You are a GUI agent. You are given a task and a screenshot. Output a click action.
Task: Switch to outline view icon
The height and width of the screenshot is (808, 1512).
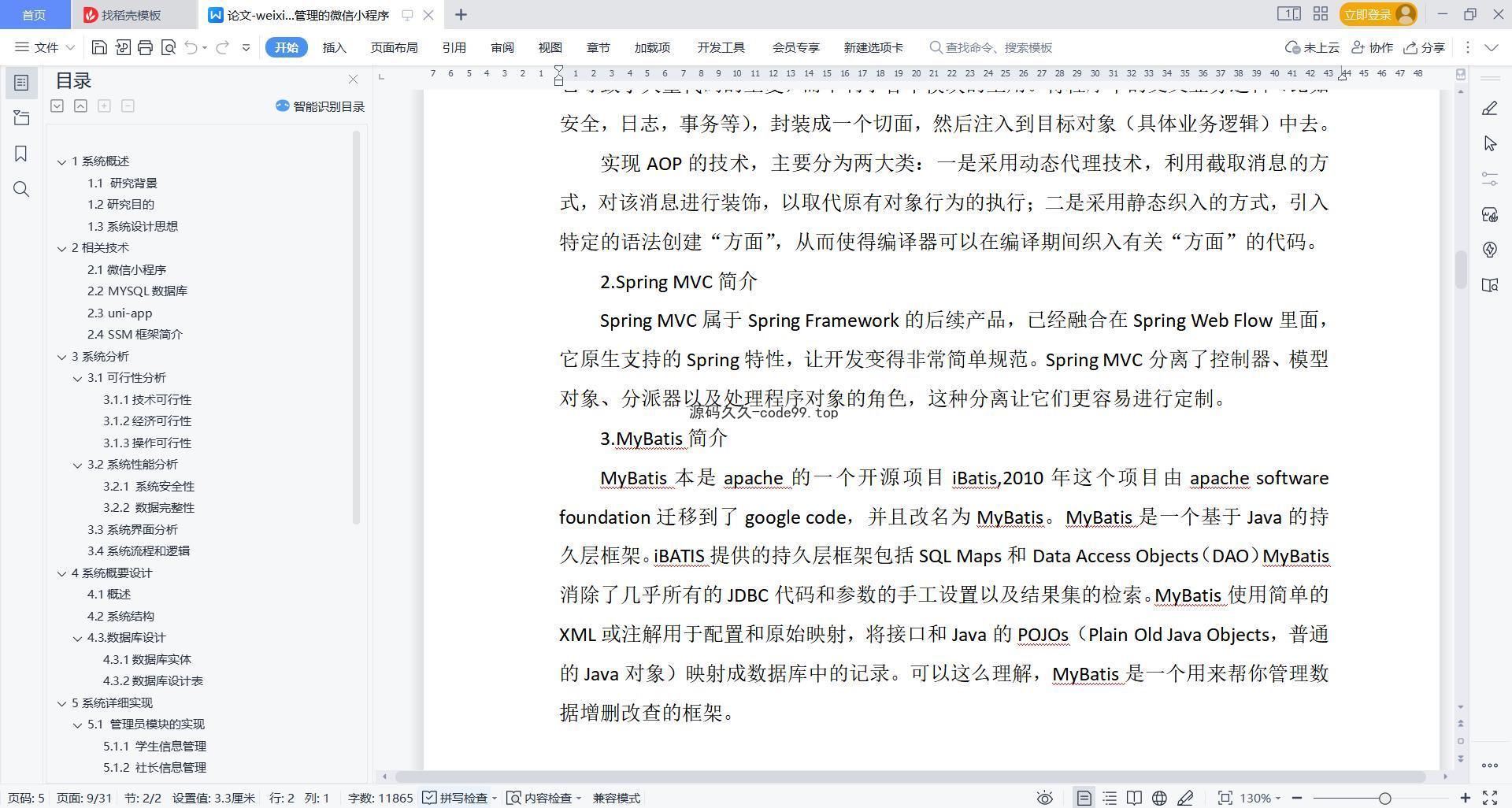[x=1110, y=798]
